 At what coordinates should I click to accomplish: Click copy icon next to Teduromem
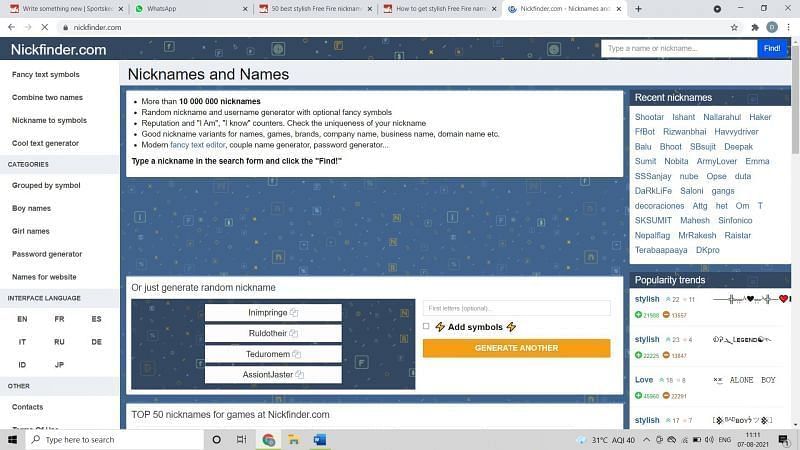coord(297,354)
